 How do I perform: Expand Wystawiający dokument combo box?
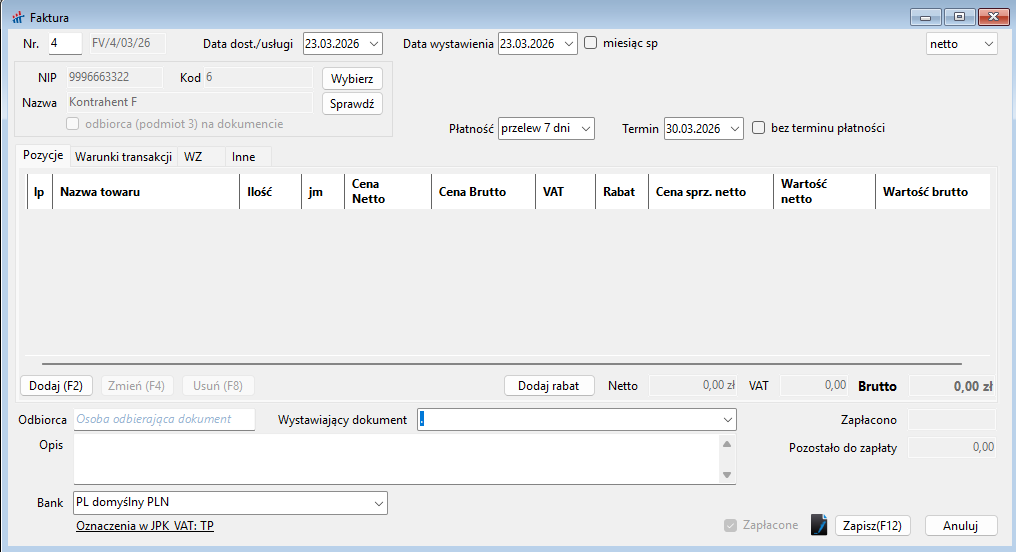726,420
